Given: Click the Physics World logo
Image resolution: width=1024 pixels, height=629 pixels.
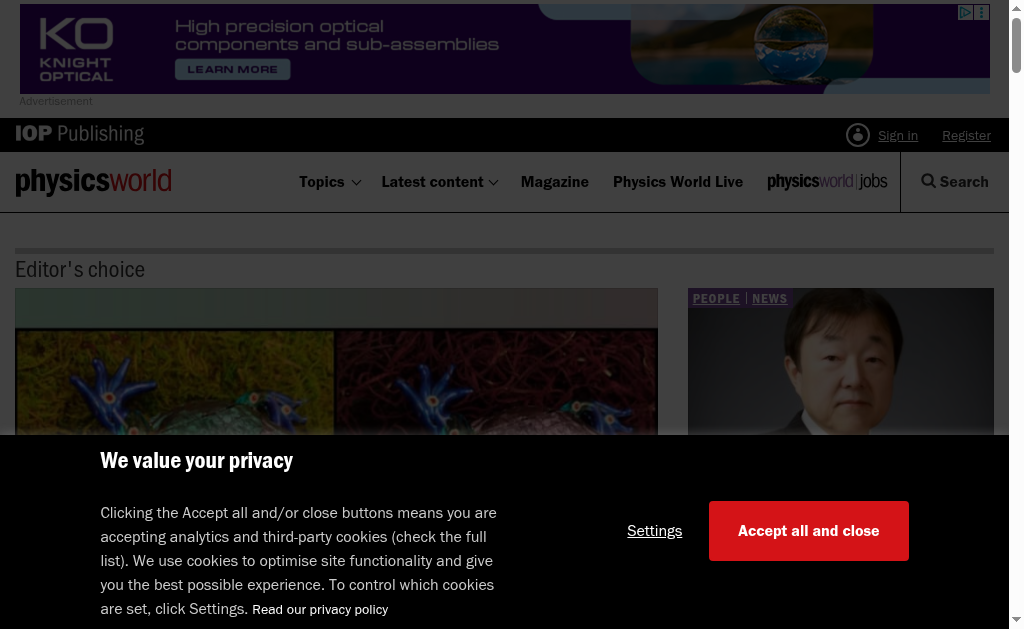Looking at the screenshot, I should click(93, 182).
